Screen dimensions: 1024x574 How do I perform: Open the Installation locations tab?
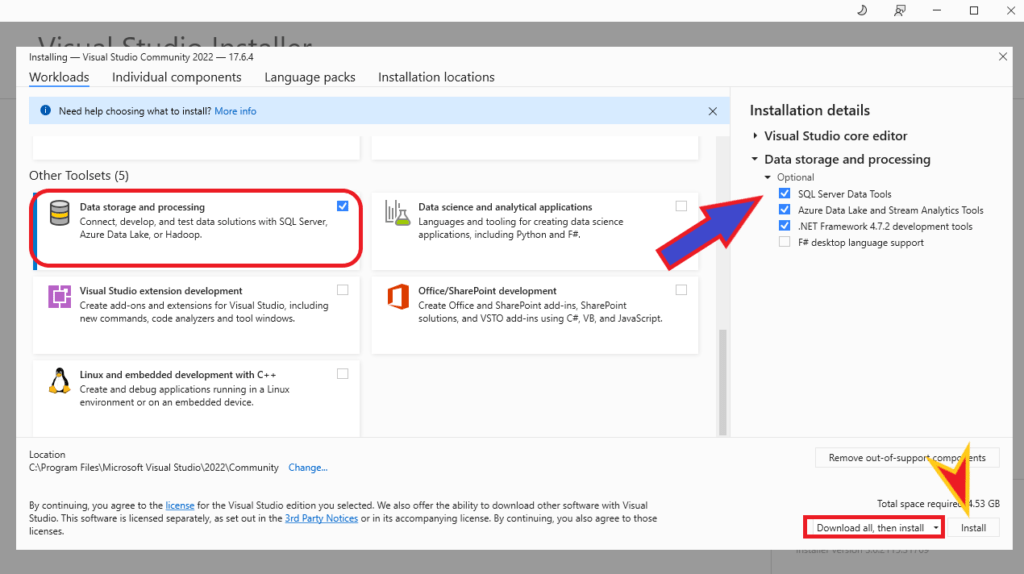click(436, 77)
